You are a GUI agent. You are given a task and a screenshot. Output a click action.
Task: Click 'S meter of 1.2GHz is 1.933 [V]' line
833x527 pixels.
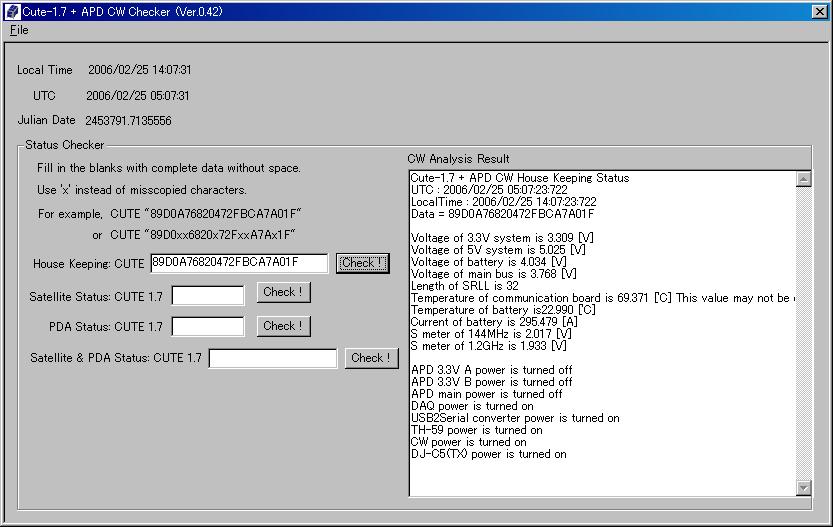click(x=489, y=346)
